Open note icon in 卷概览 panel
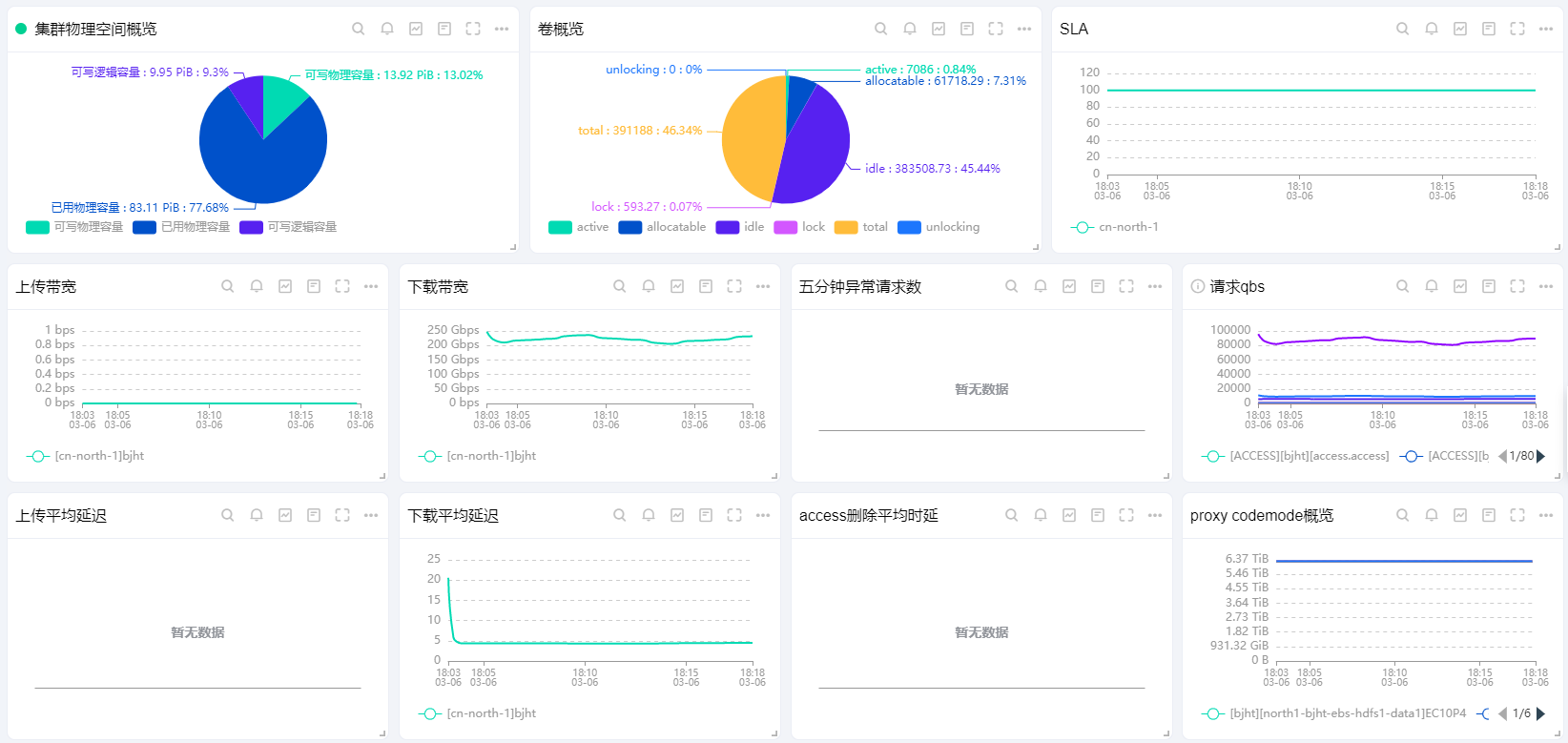The height and width of the screenshot is (743, 1568). coord(967,29)
